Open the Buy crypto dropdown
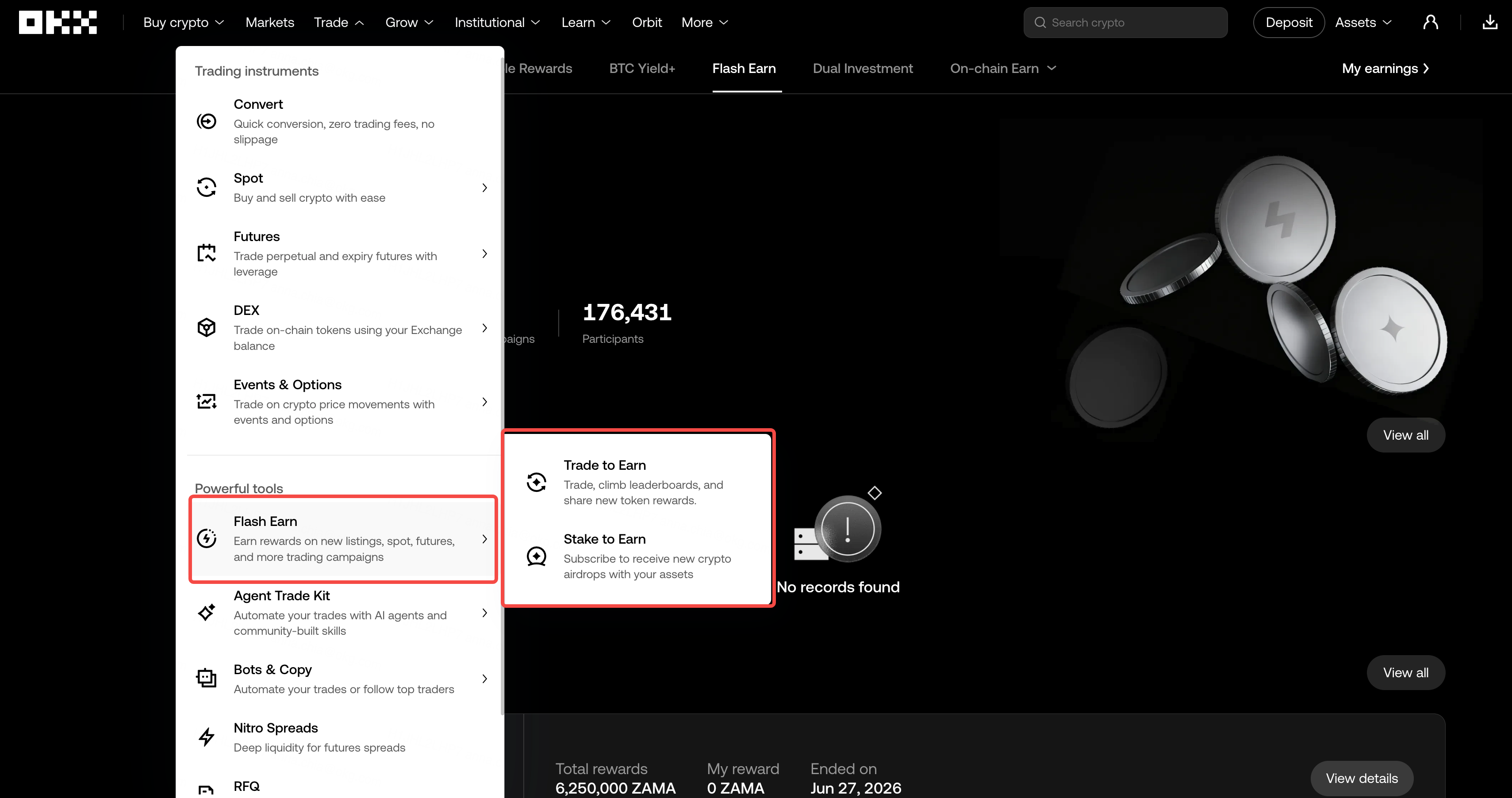Viewport: 1512px width, 798px height. click(x=184, y=22)
